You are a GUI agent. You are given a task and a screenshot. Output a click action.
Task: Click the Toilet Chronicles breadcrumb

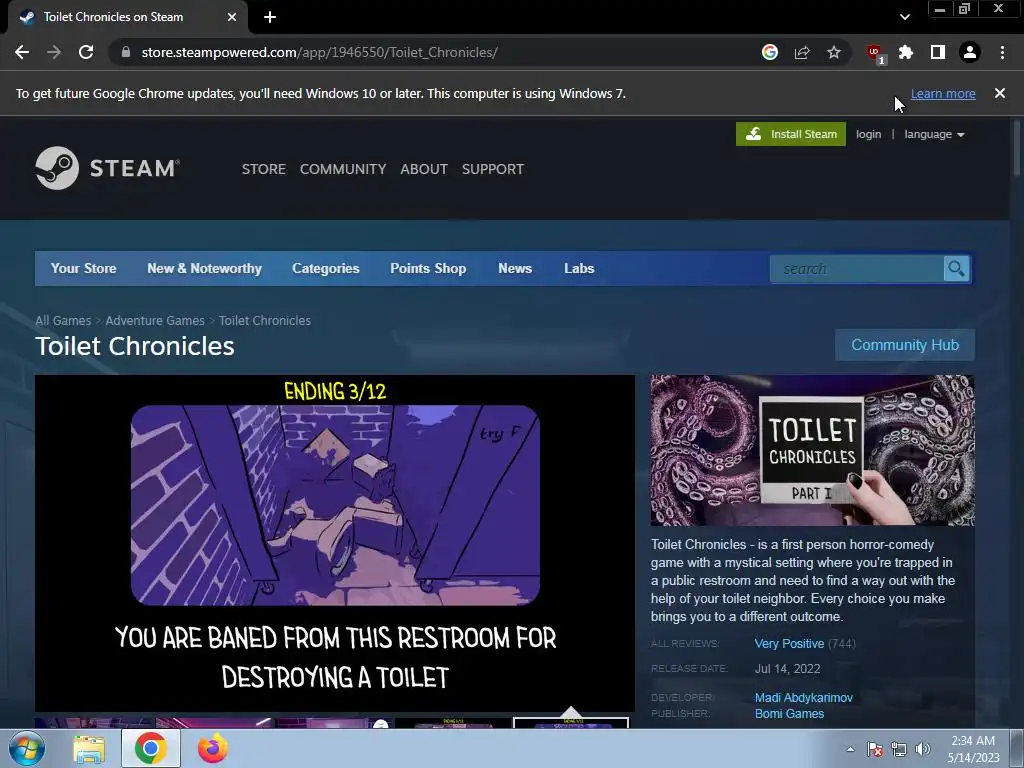coord(264,321)
